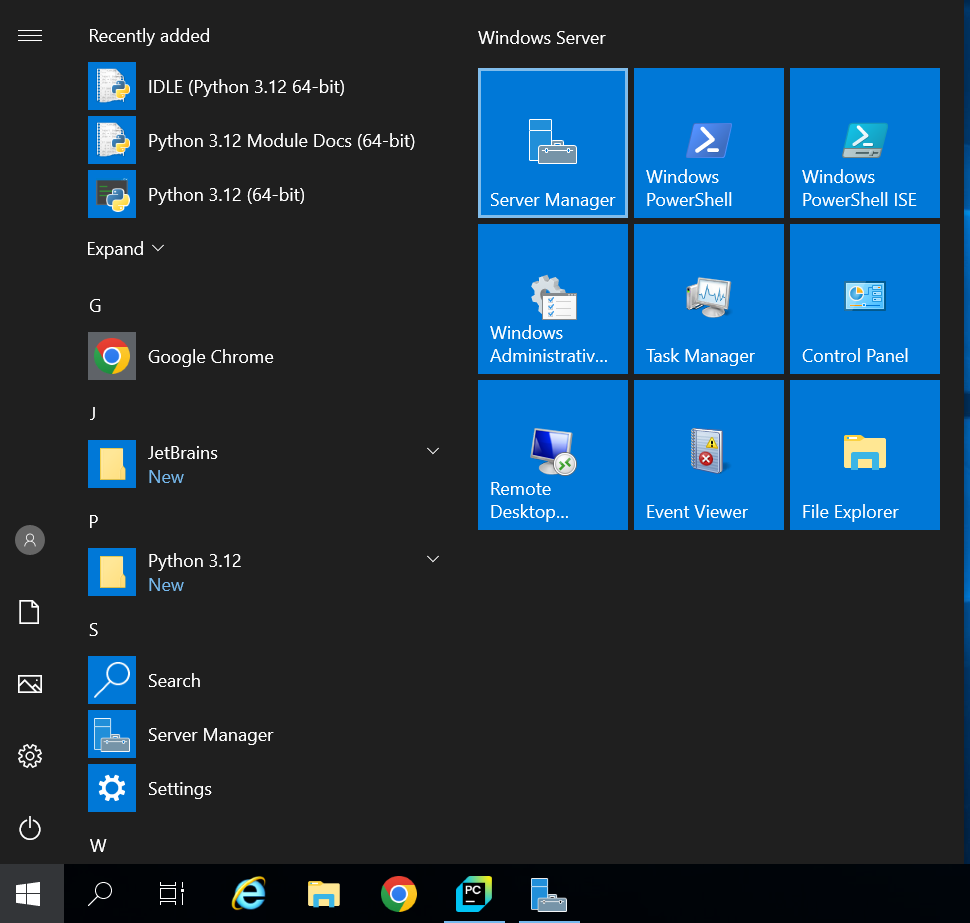Screen dimensions: 970x923
Task: Open Internet Explorer from the taskbar
Action: (x=249, y=893)
